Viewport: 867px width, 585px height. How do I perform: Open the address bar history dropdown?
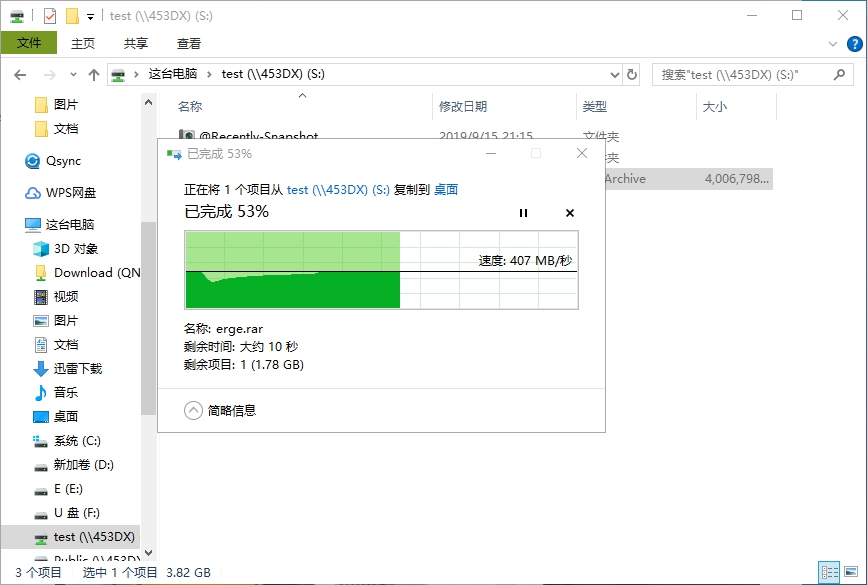(616, 73)
